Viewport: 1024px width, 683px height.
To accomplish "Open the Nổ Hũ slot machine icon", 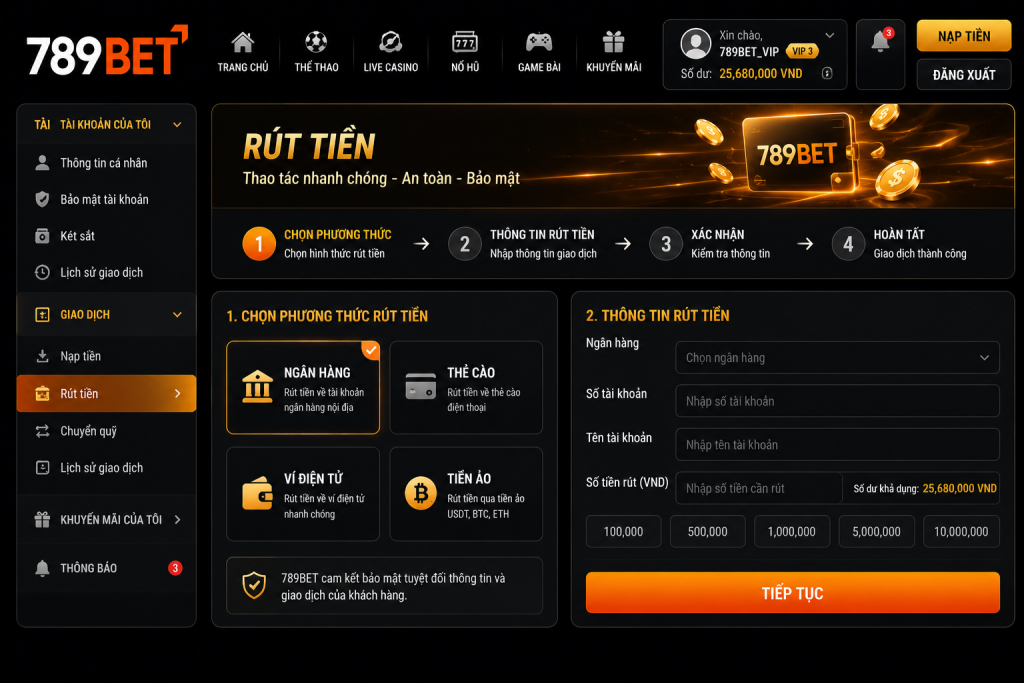I will point(465,42).
